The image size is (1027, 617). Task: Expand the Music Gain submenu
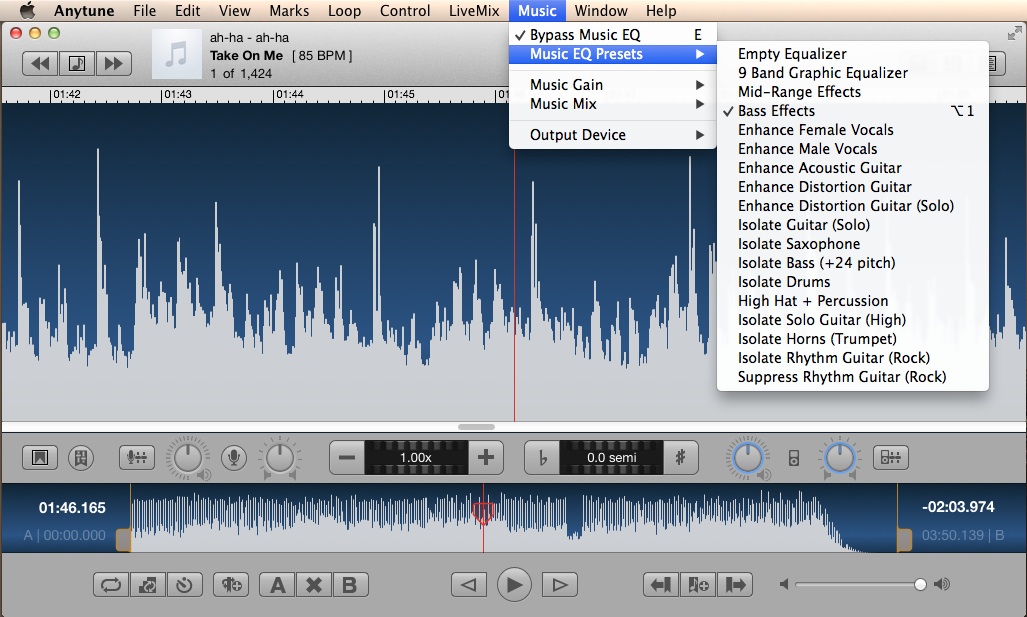613,84
